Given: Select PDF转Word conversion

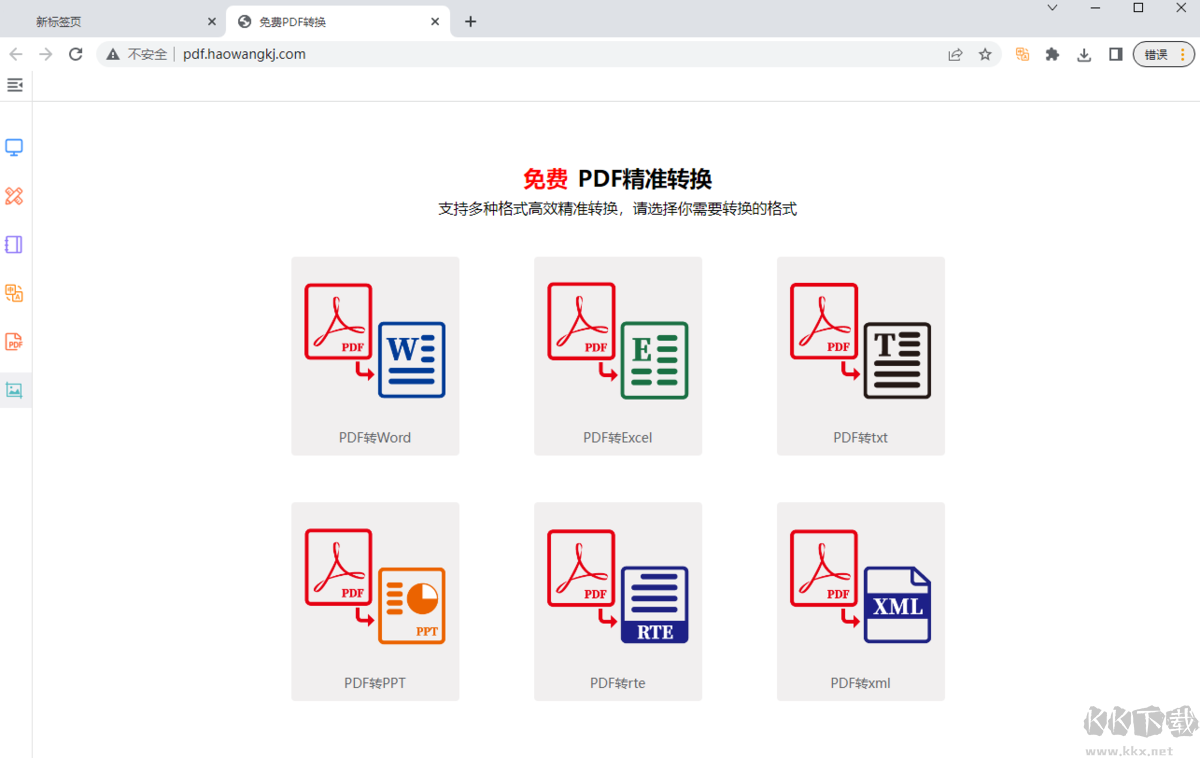Looking at the screenshot, I should 375,357.
